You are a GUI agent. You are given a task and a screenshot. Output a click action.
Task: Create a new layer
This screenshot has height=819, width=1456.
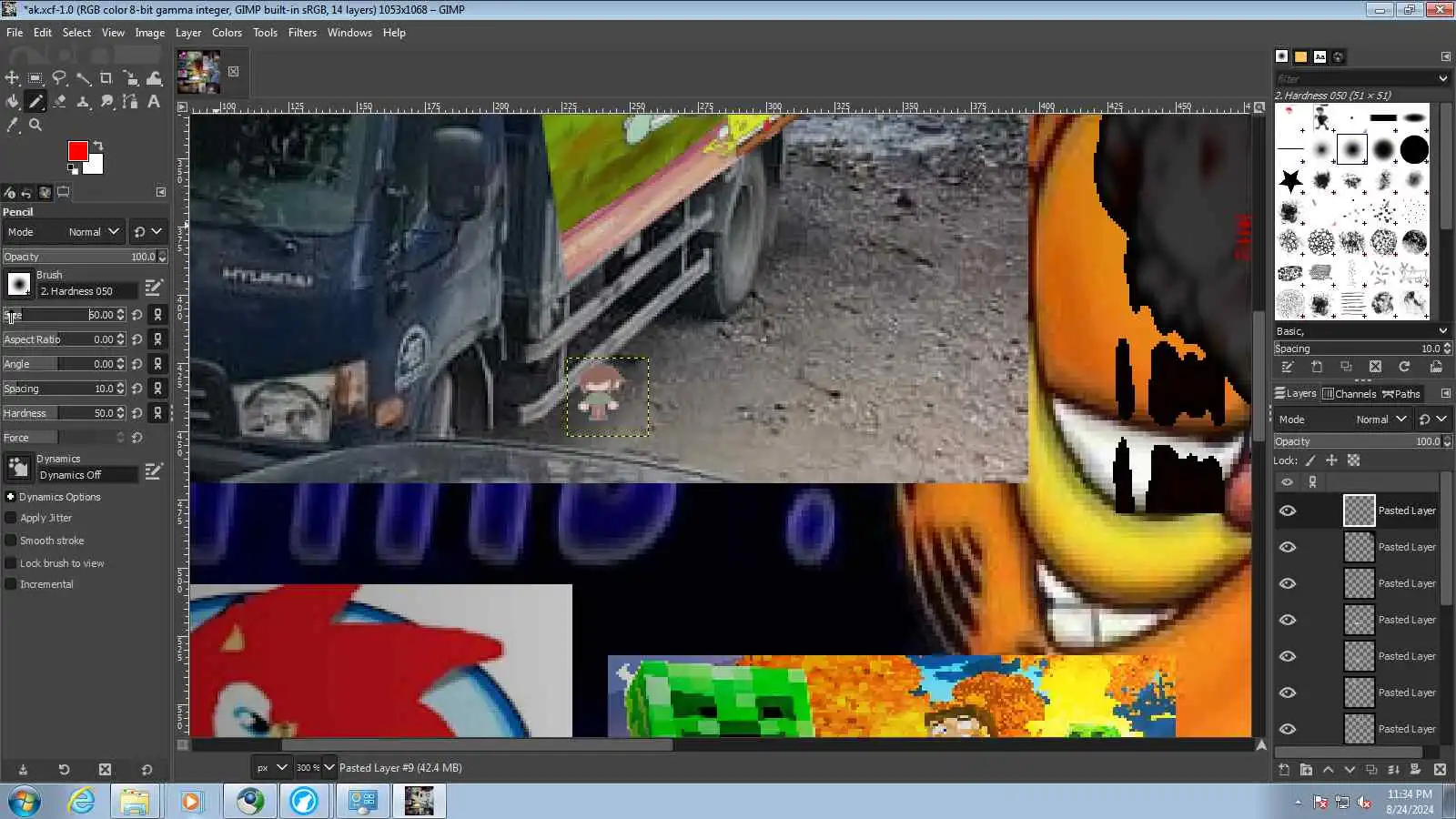(1284, 770)
